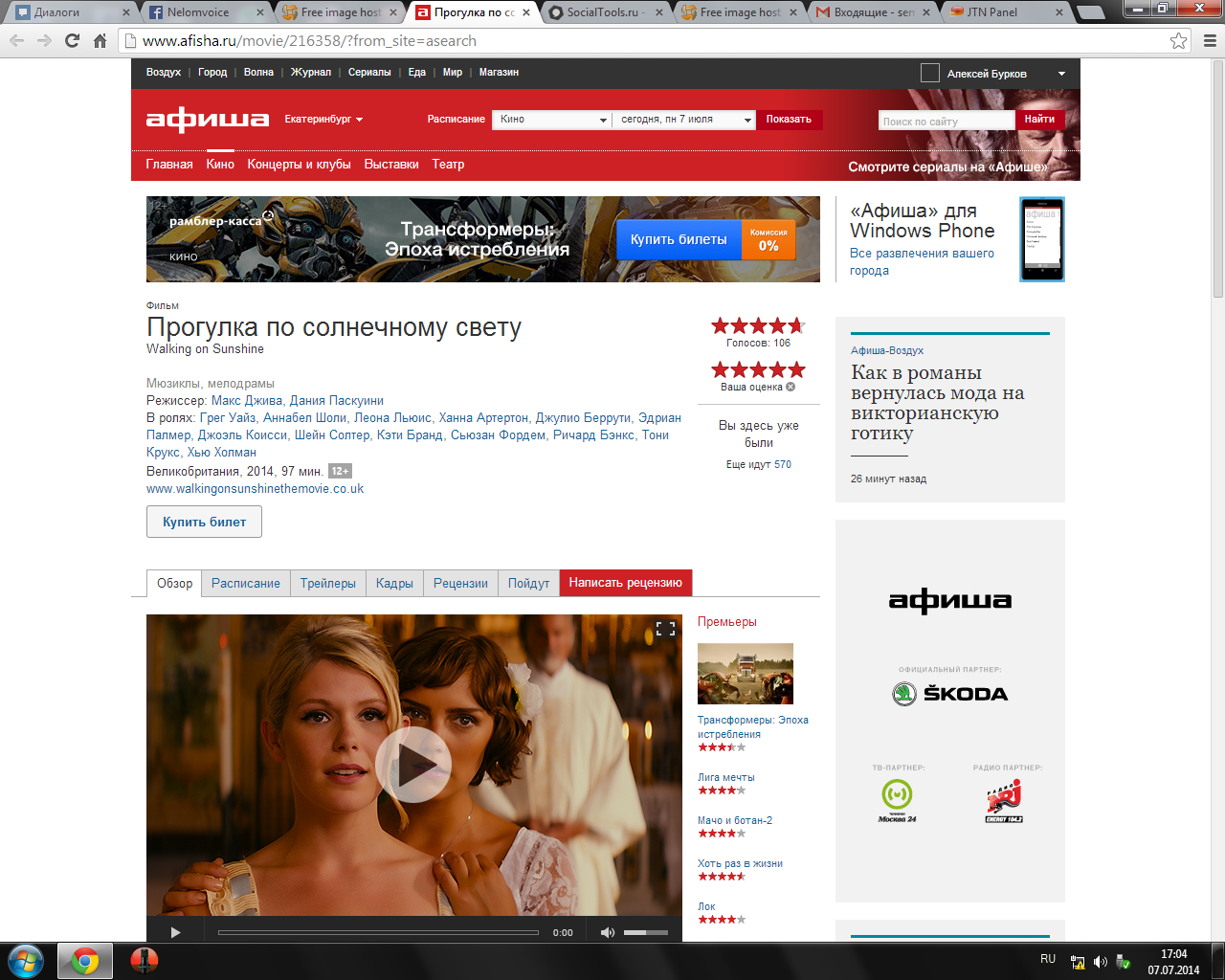Click Еще идут 570 link
1225x980 pixels.
(758, 464)
